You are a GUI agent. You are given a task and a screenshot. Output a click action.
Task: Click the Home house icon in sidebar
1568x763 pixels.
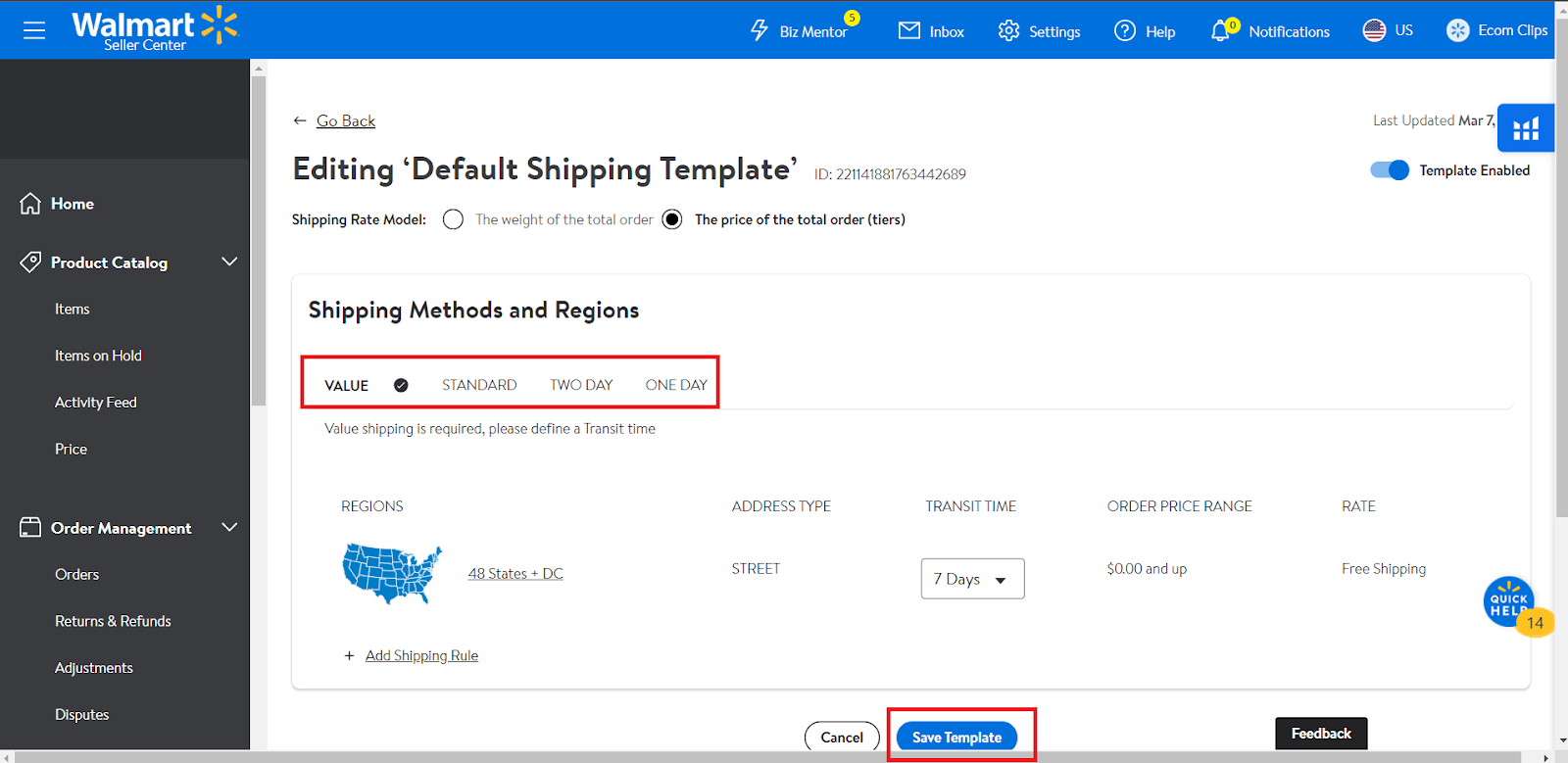30,204
